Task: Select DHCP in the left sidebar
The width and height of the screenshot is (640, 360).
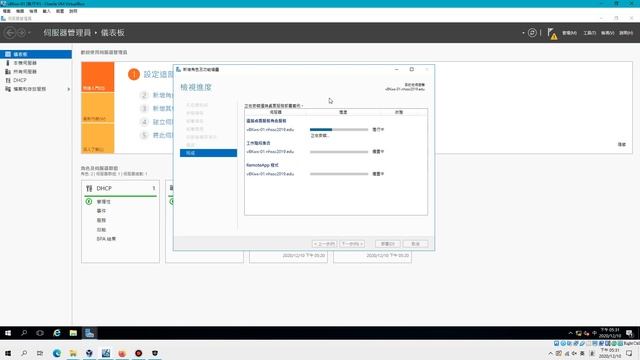Action: (36, 80)
